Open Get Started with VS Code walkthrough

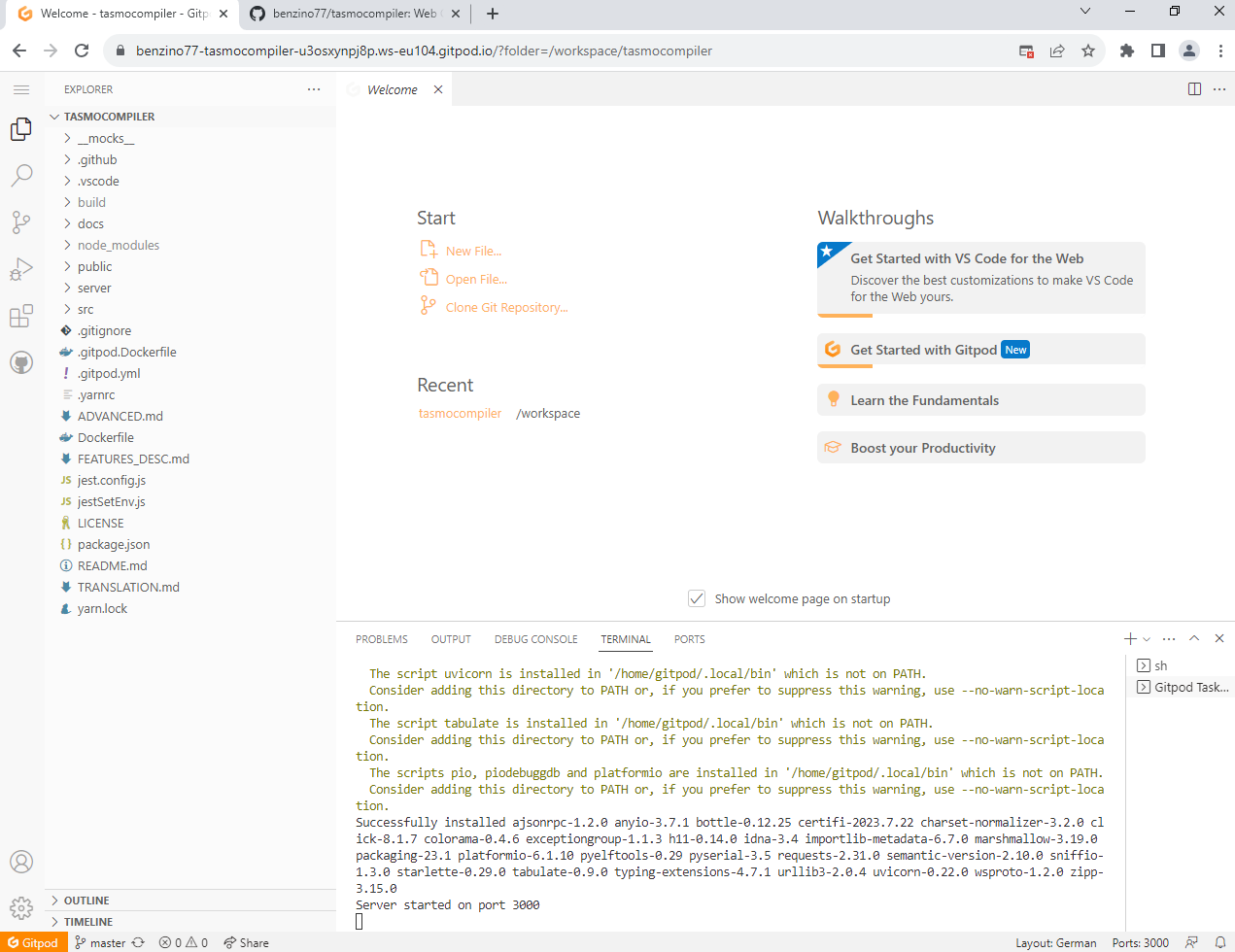(981, 278)
